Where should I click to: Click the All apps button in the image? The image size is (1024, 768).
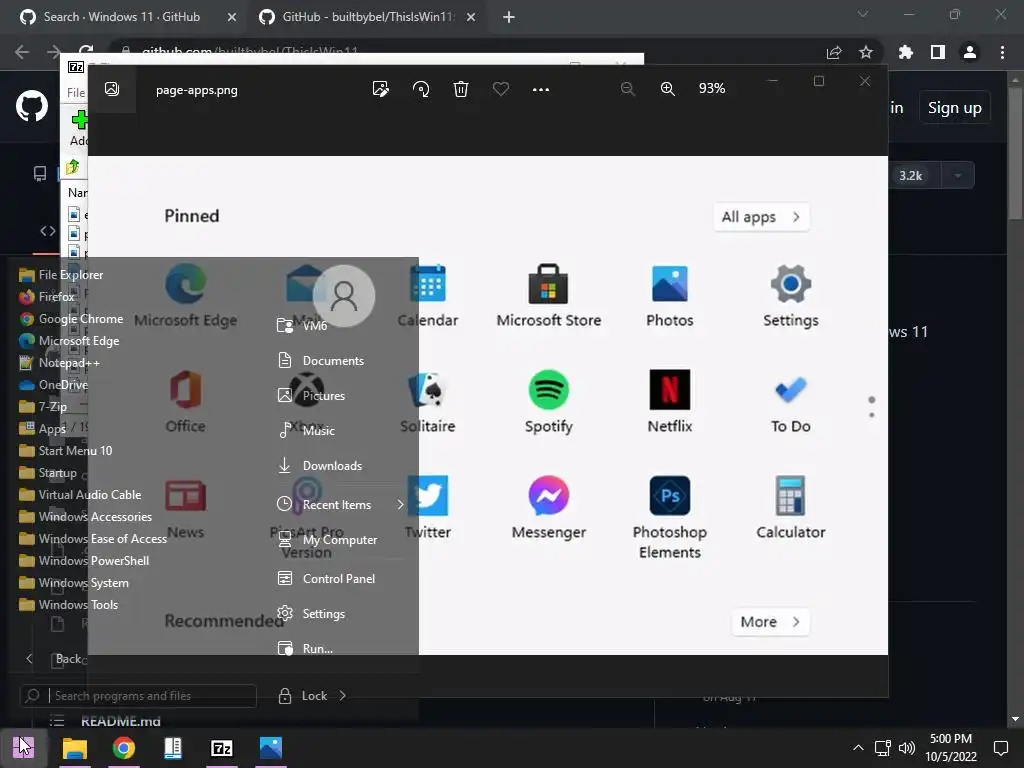(761, 217)
